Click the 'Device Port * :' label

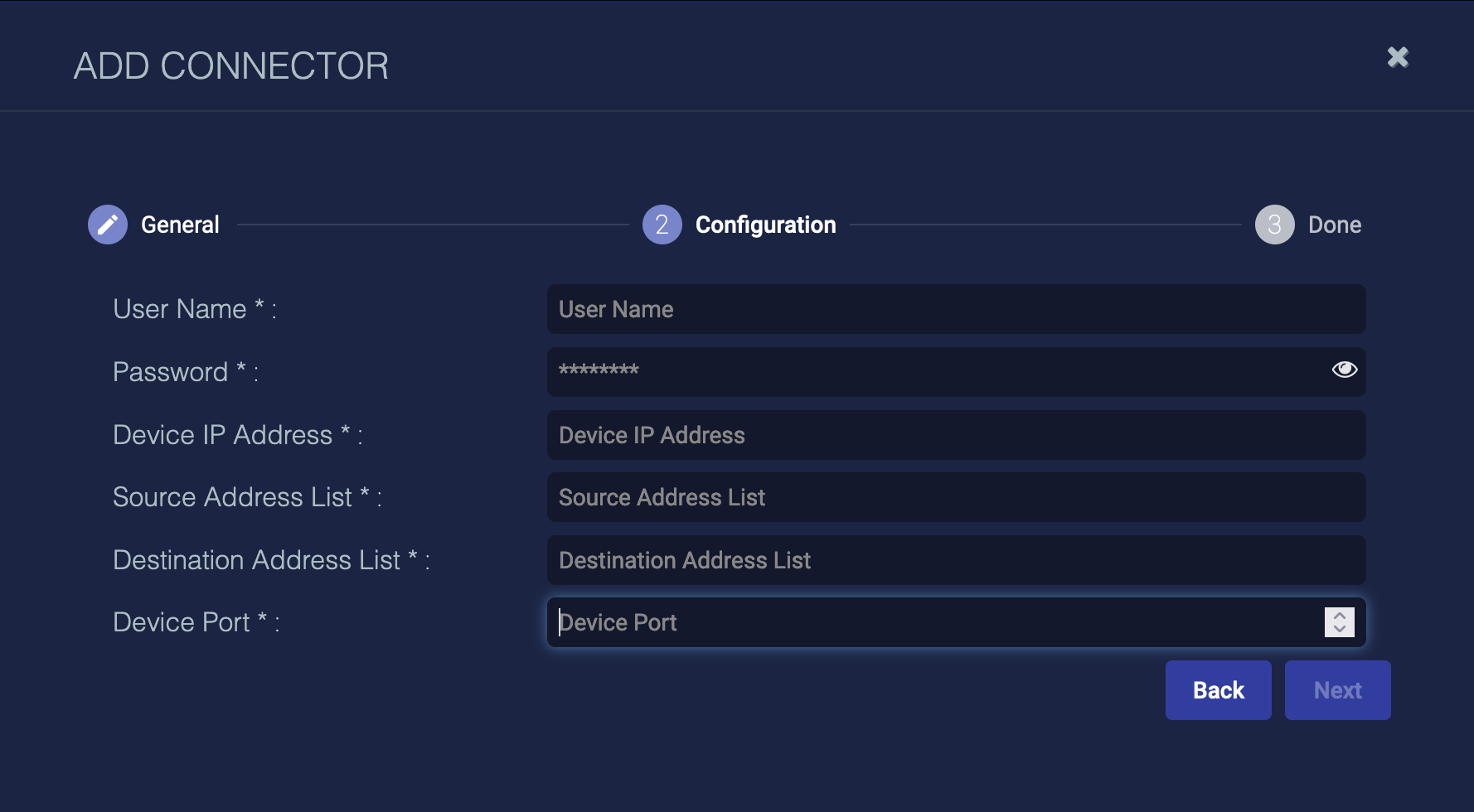pyautogui.click(x=196, y=622)
